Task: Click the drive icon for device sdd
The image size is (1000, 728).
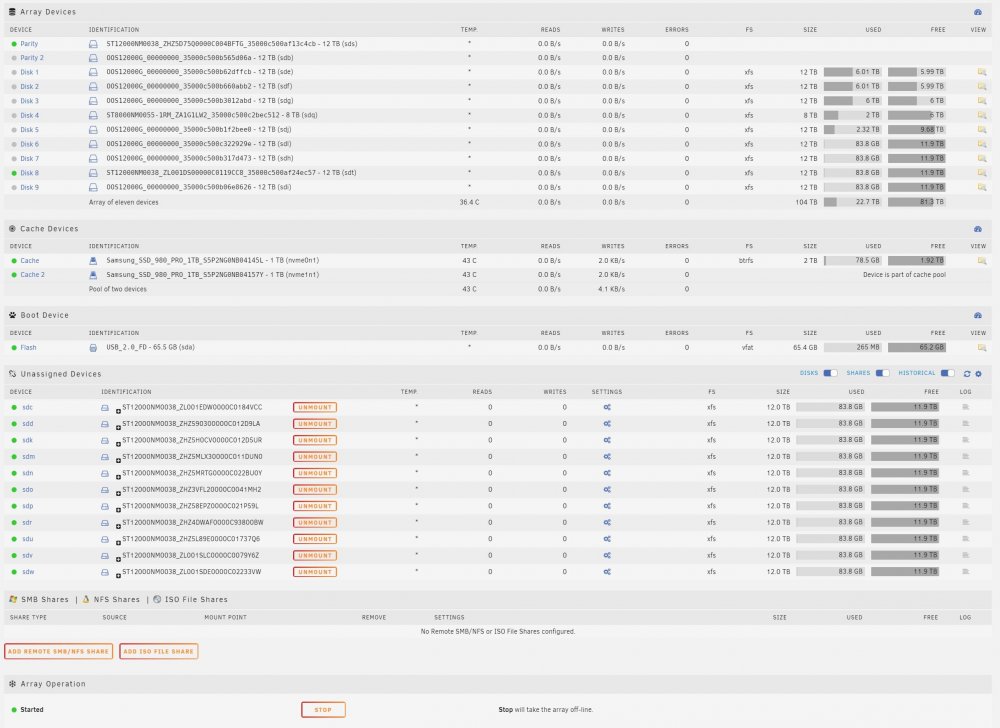Action: click(105, 424)
